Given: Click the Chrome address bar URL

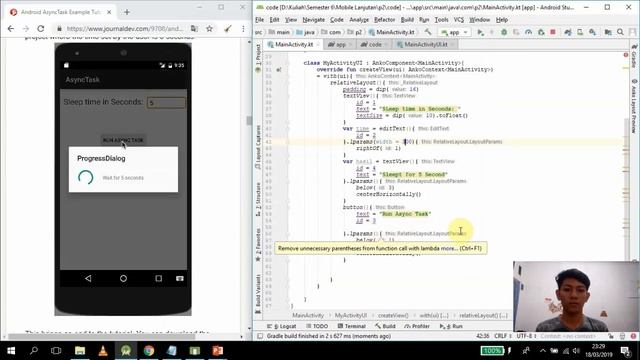Looking at the screenshot, I should coord(124,29).
